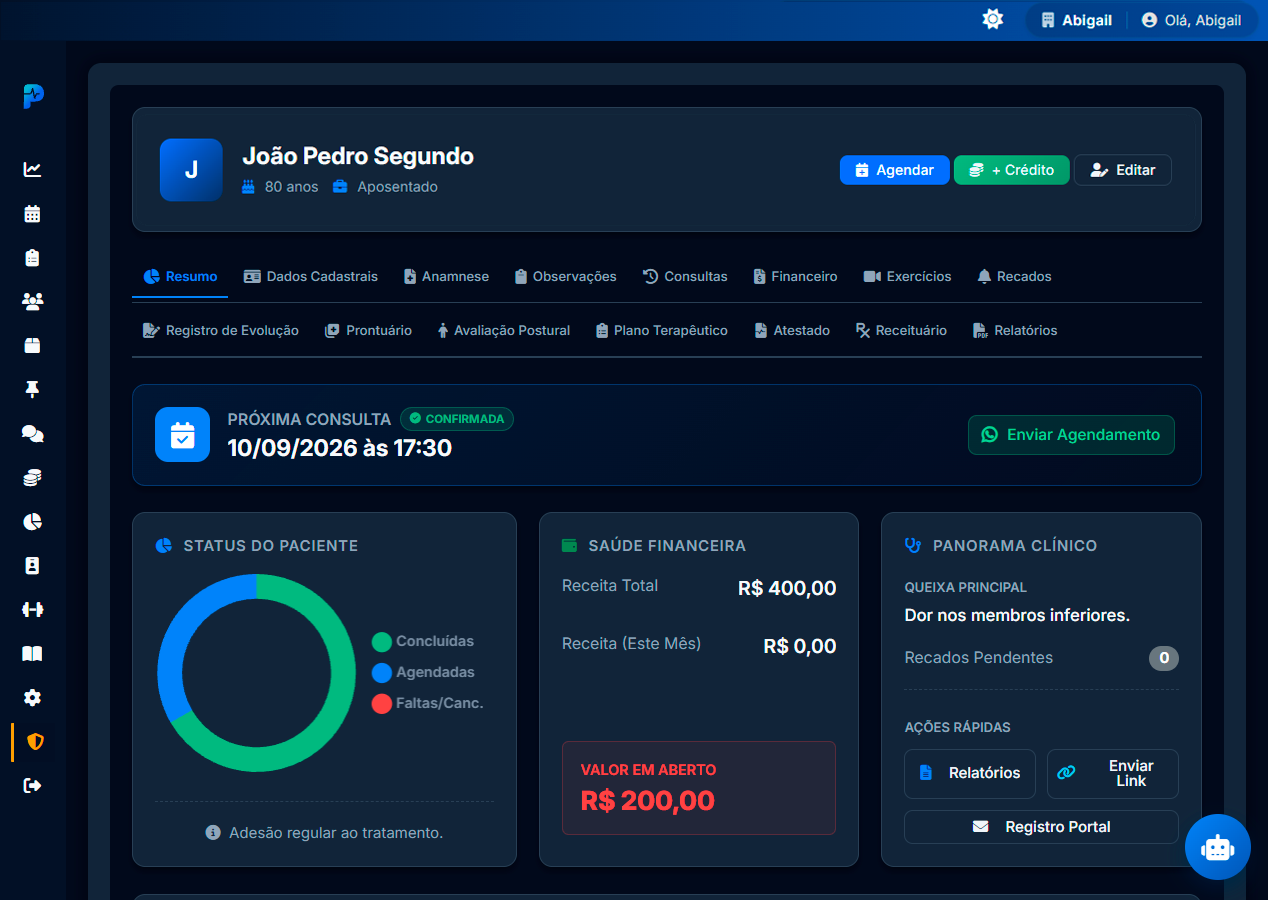Click the Valor em Aberto R$ 200,00 box
1268x900 pixels.
[x=699, y=788]
